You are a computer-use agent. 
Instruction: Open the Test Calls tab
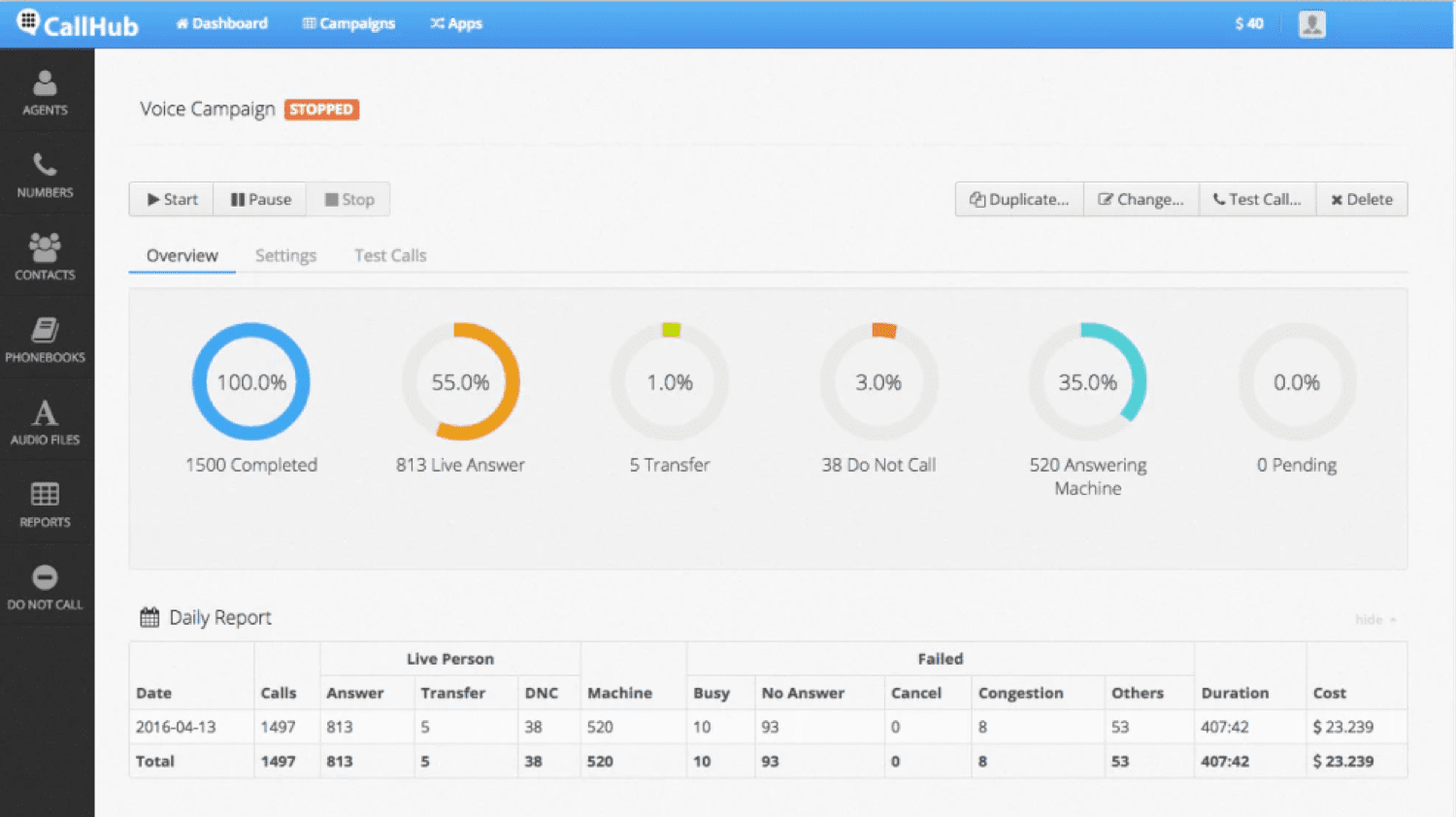point(390,255)
